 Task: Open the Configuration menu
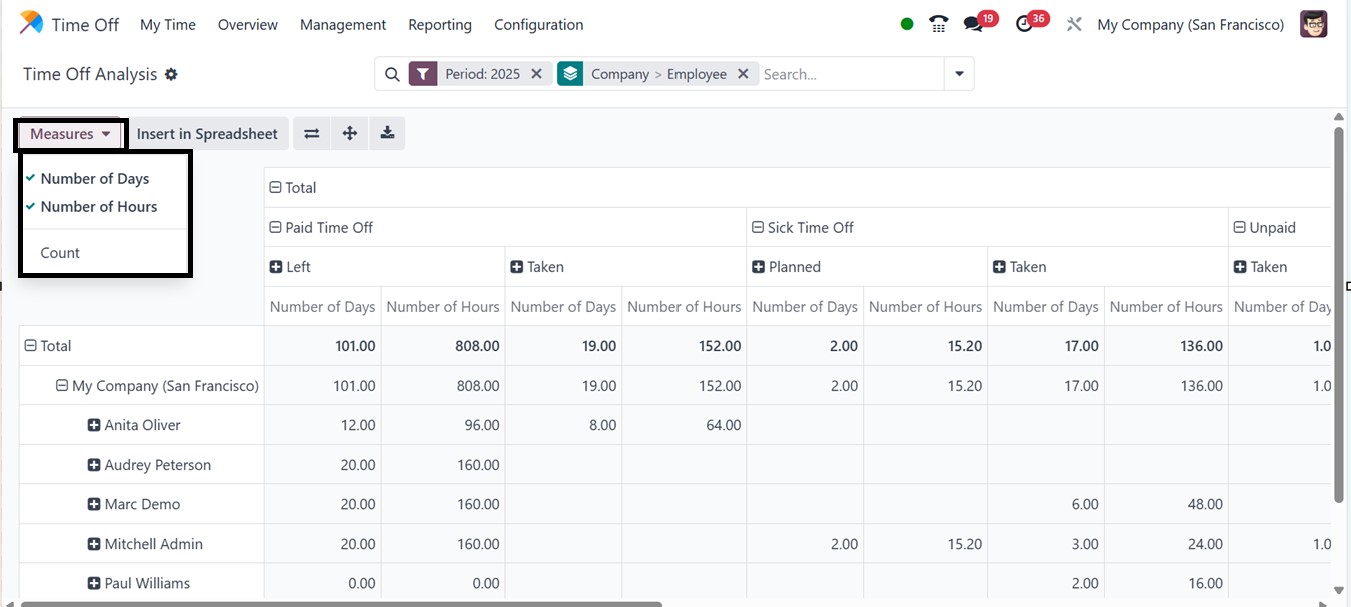[x=538, y=24]
